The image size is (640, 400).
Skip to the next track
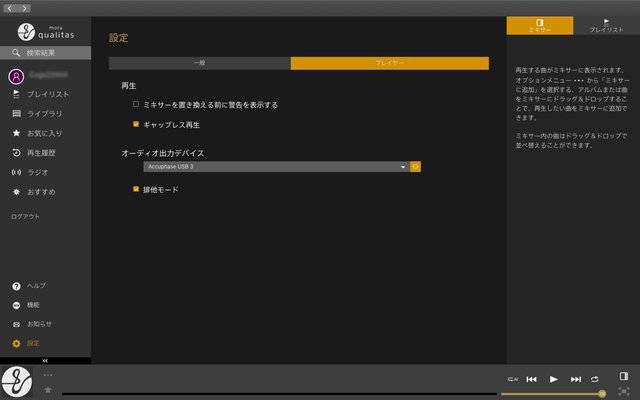pos(575,379)
